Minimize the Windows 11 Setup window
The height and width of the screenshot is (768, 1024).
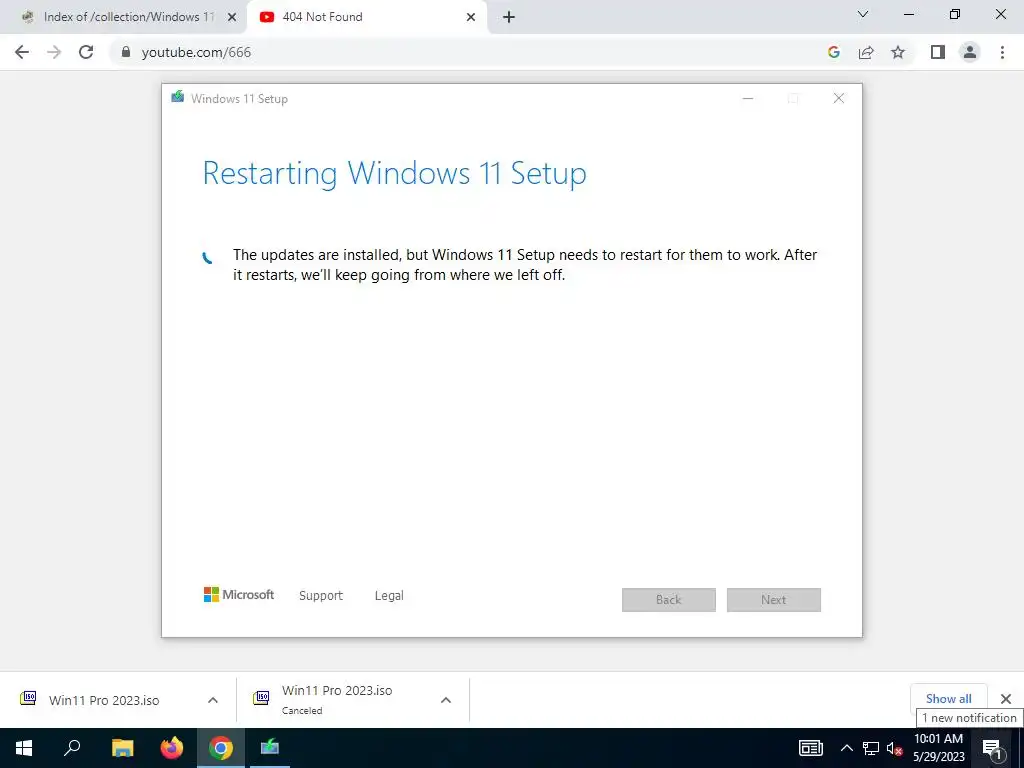pyautogui.click(x=748, y=98)
